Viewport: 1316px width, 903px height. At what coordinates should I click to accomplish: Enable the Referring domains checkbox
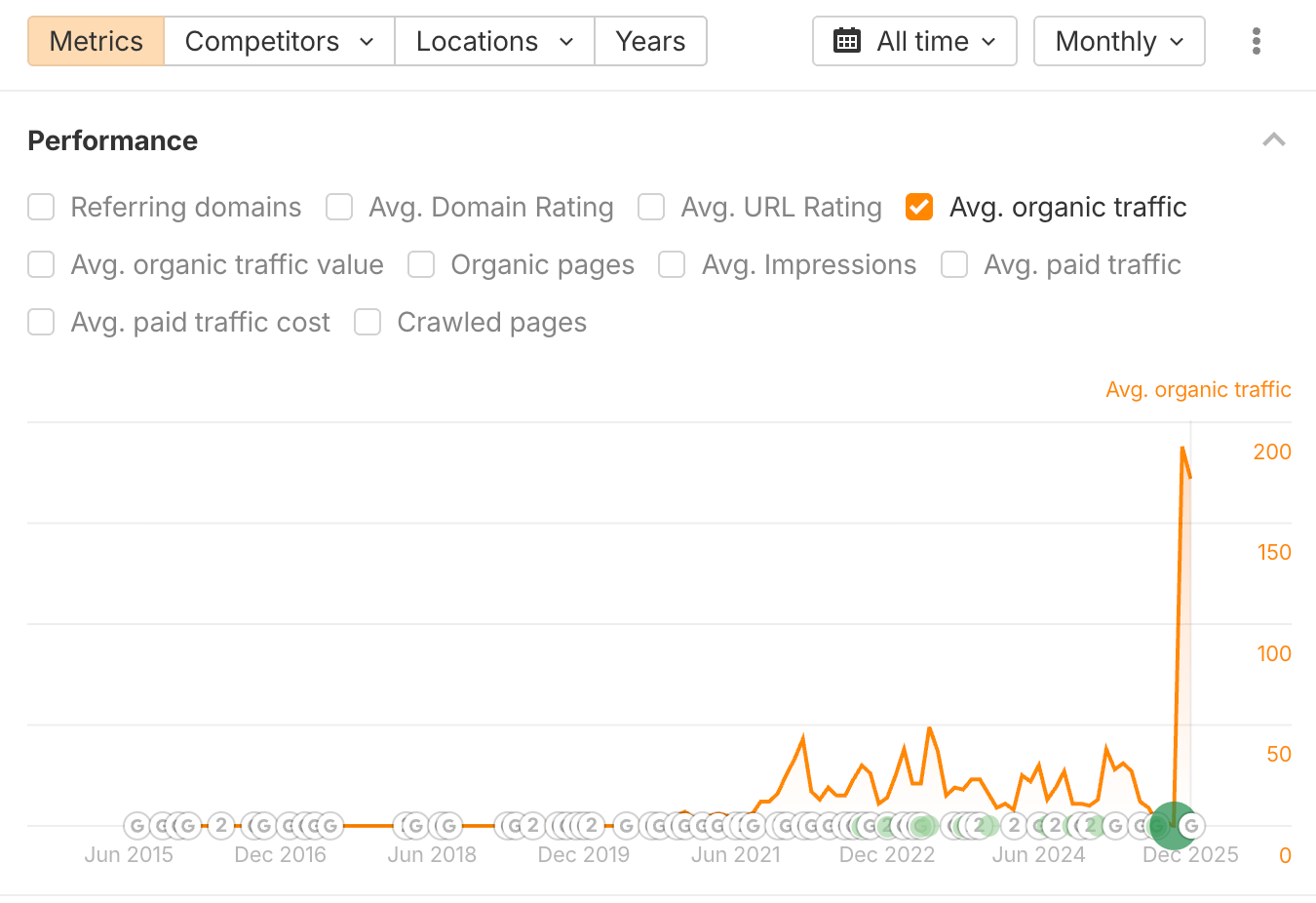coord(40,207)
